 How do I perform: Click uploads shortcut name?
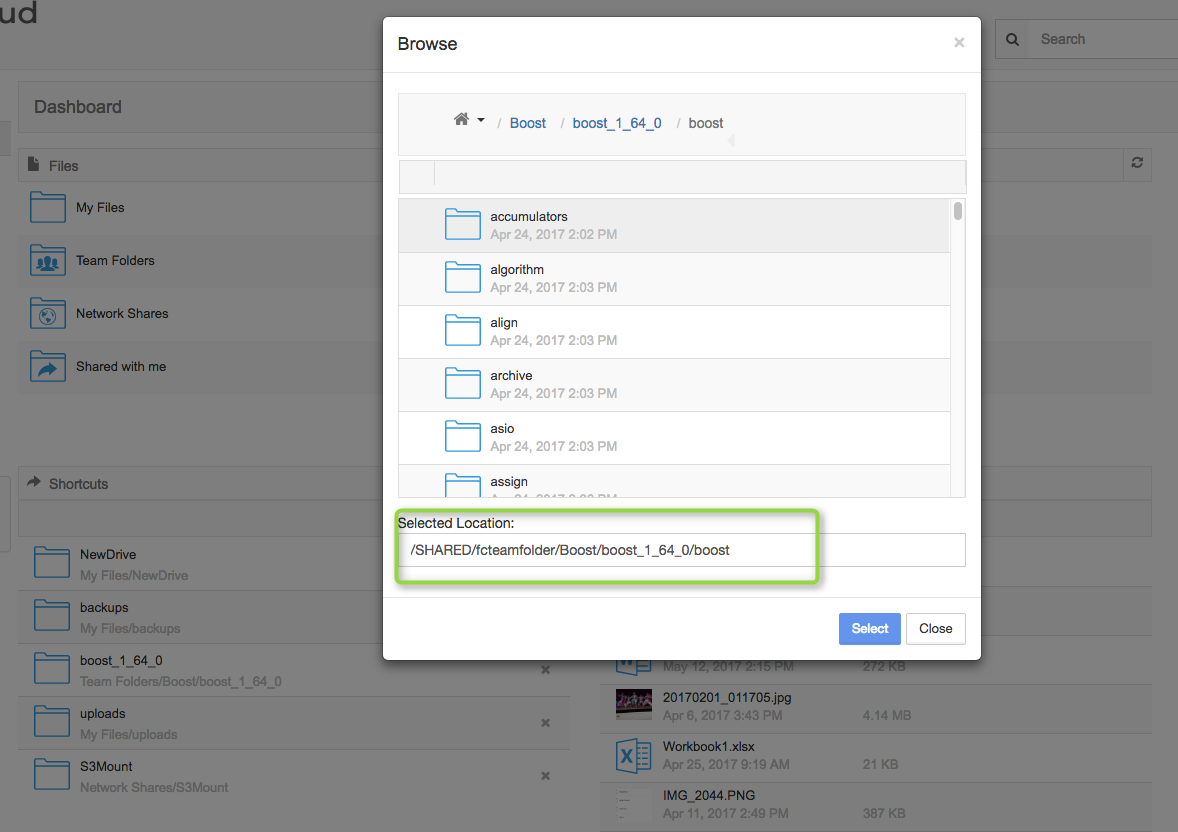click(103, 713)
